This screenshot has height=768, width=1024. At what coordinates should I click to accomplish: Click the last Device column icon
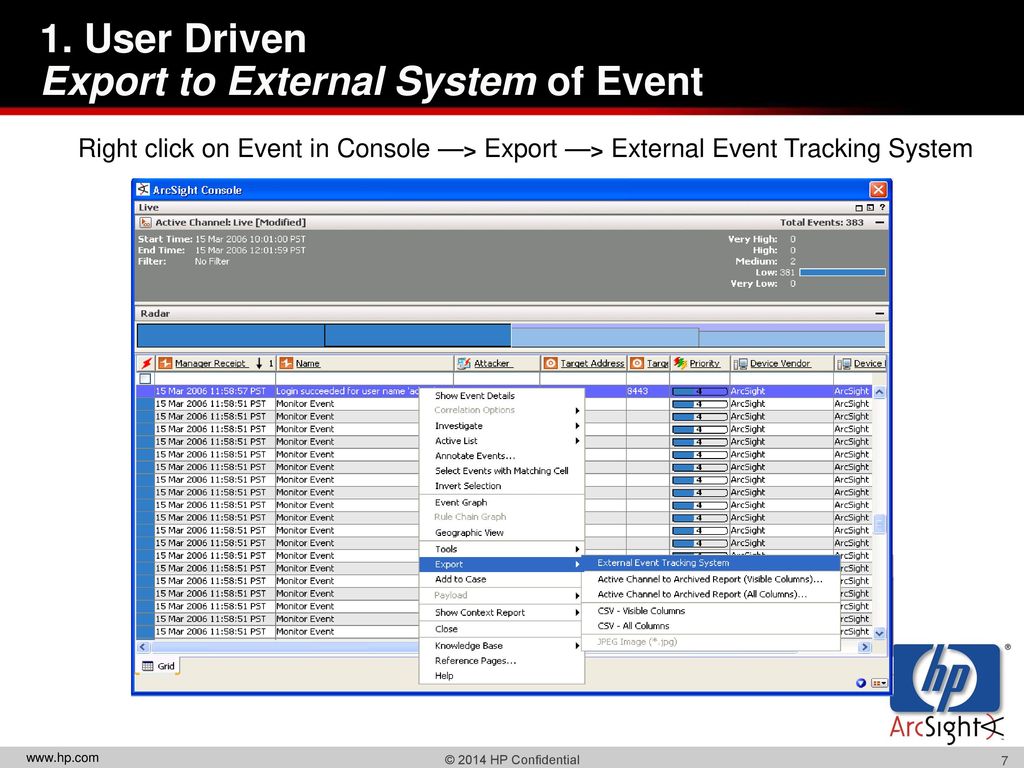pyautogui.click(x=844, y=364)
